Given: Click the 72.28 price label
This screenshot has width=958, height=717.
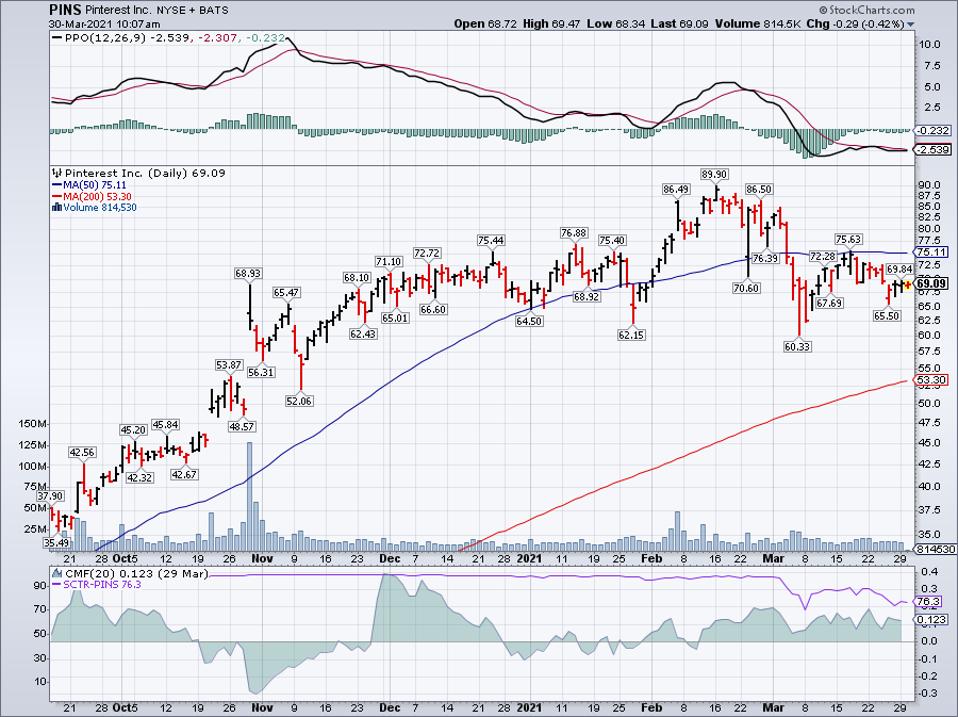Looking at the screenshot, I should (822, 256).
